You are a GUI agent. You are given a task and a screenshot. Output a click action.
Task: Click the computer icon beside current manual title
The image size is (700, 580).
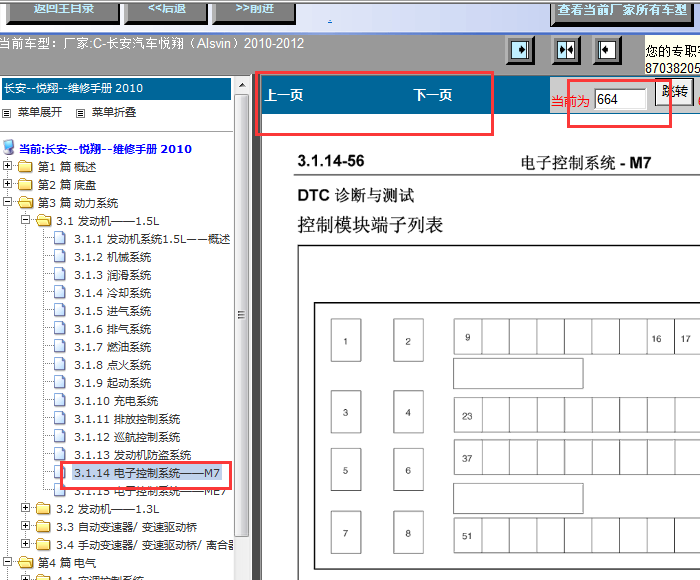coord(8,147)
